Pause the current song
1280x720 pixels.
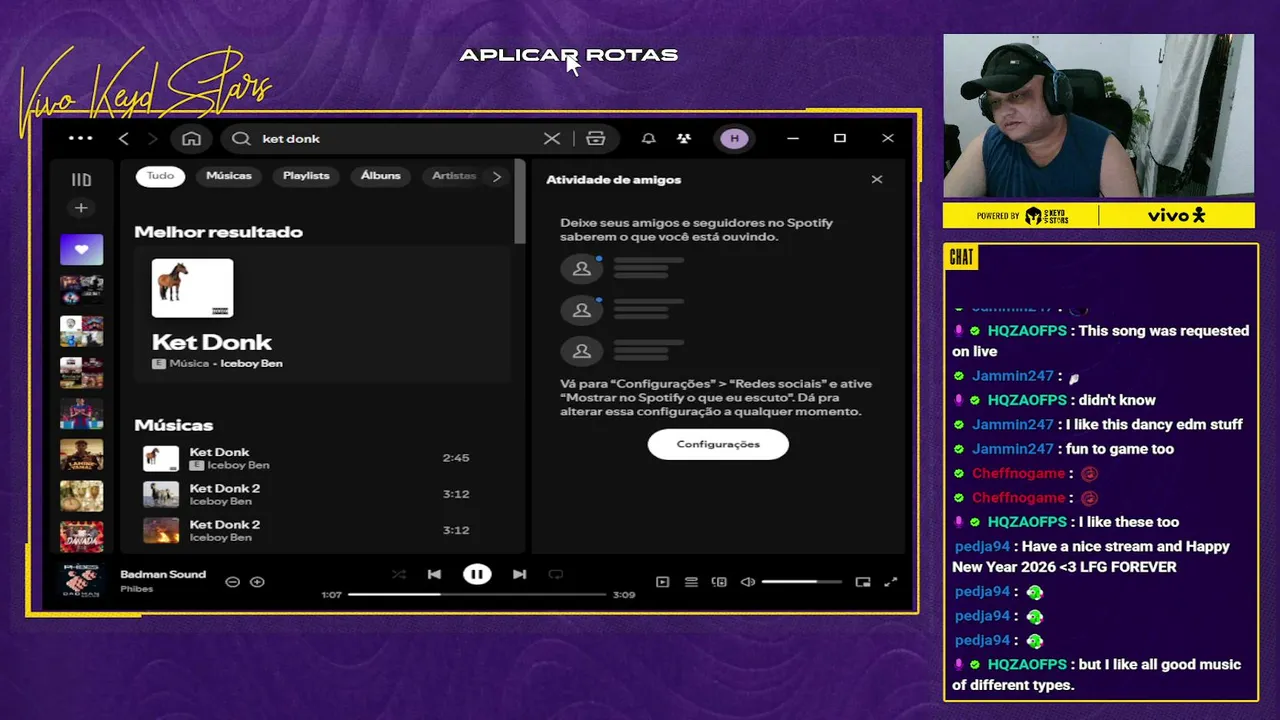pos(477,574)
